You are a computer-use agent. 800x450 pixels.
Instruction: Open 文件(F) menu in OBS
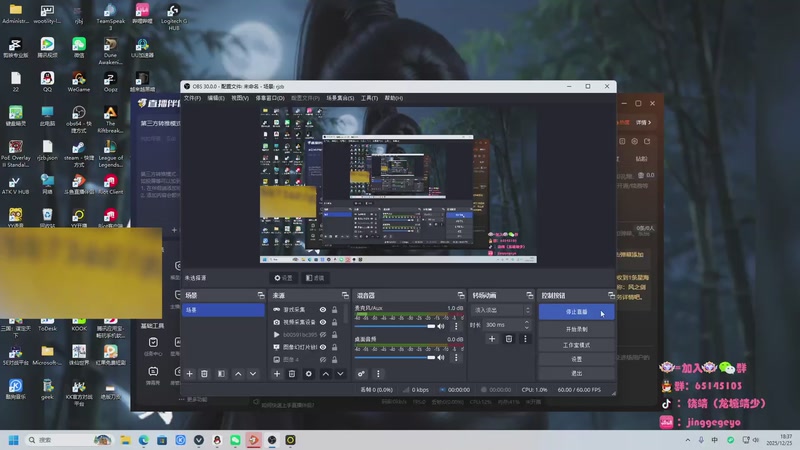[192, 98]
